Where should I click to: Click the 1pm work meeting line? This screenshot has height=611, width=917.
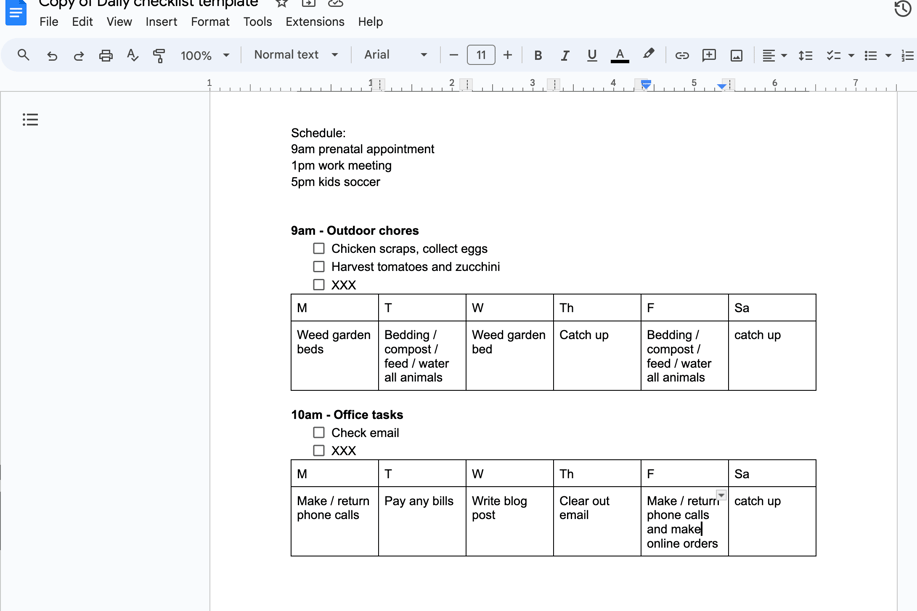click(342, 165)
